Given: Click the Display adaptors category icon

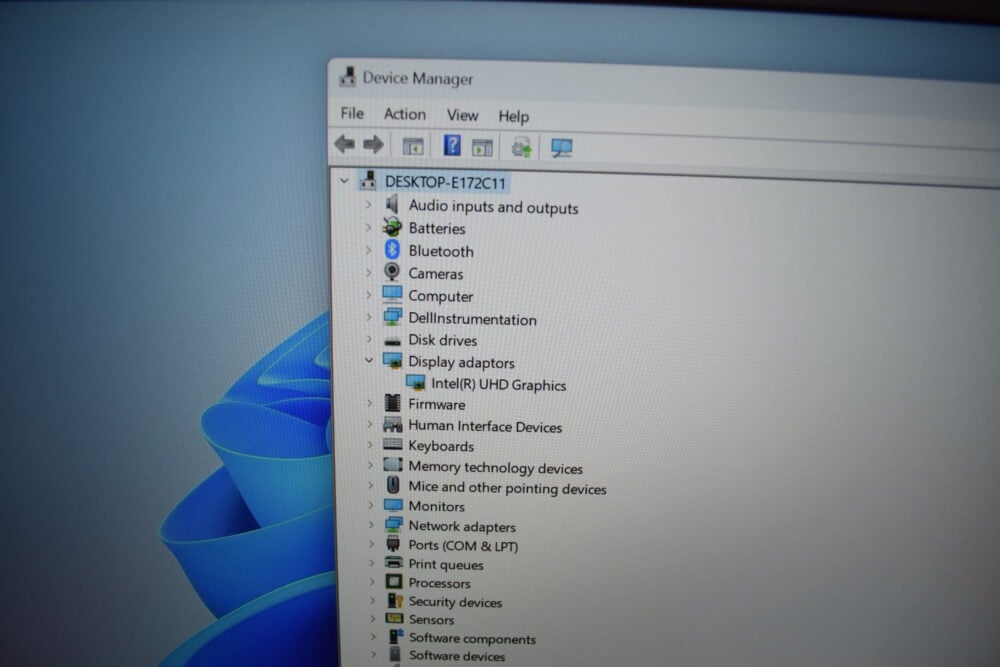Looking at the screenshot, I should tap(392, 360).
